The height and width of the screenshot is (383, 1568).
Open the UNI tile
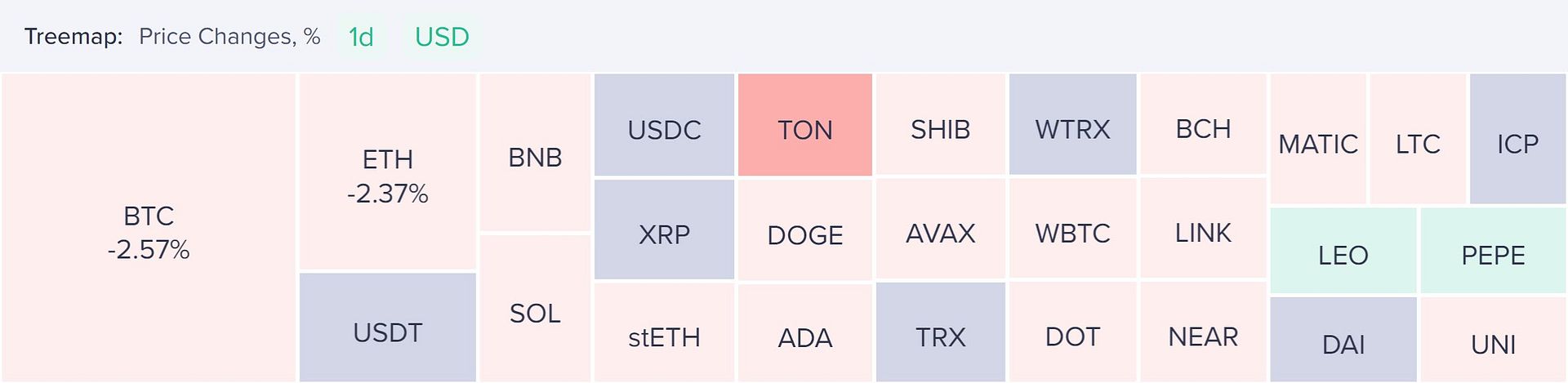tap(1493, 340)
